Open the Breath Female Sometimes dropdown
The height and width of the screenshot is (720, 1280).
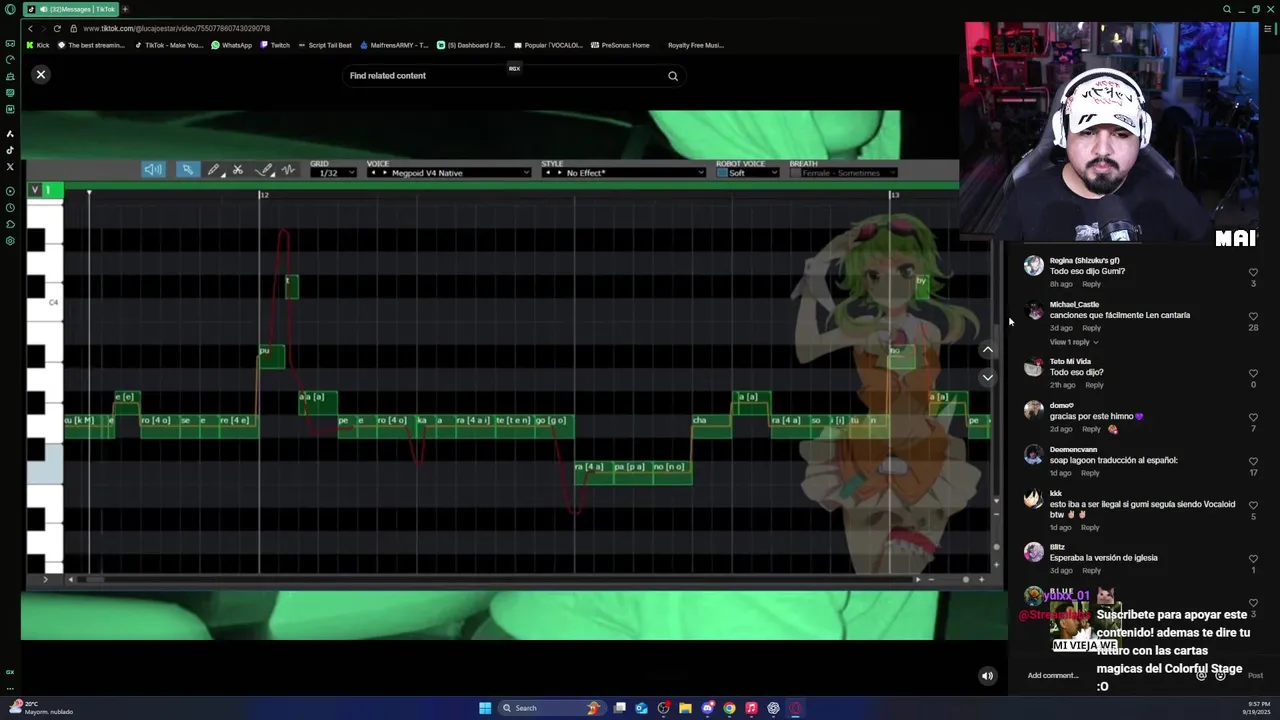pyautogui.click(x=850, y=173)
